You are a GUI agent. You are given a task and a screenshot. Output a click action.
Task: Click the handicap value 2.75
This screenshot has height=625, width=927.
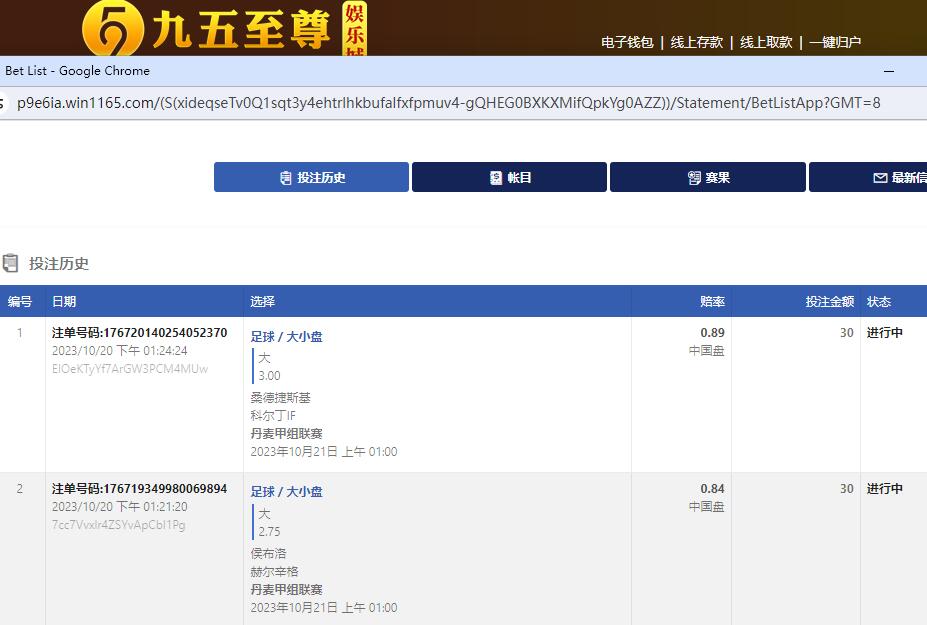270,532
